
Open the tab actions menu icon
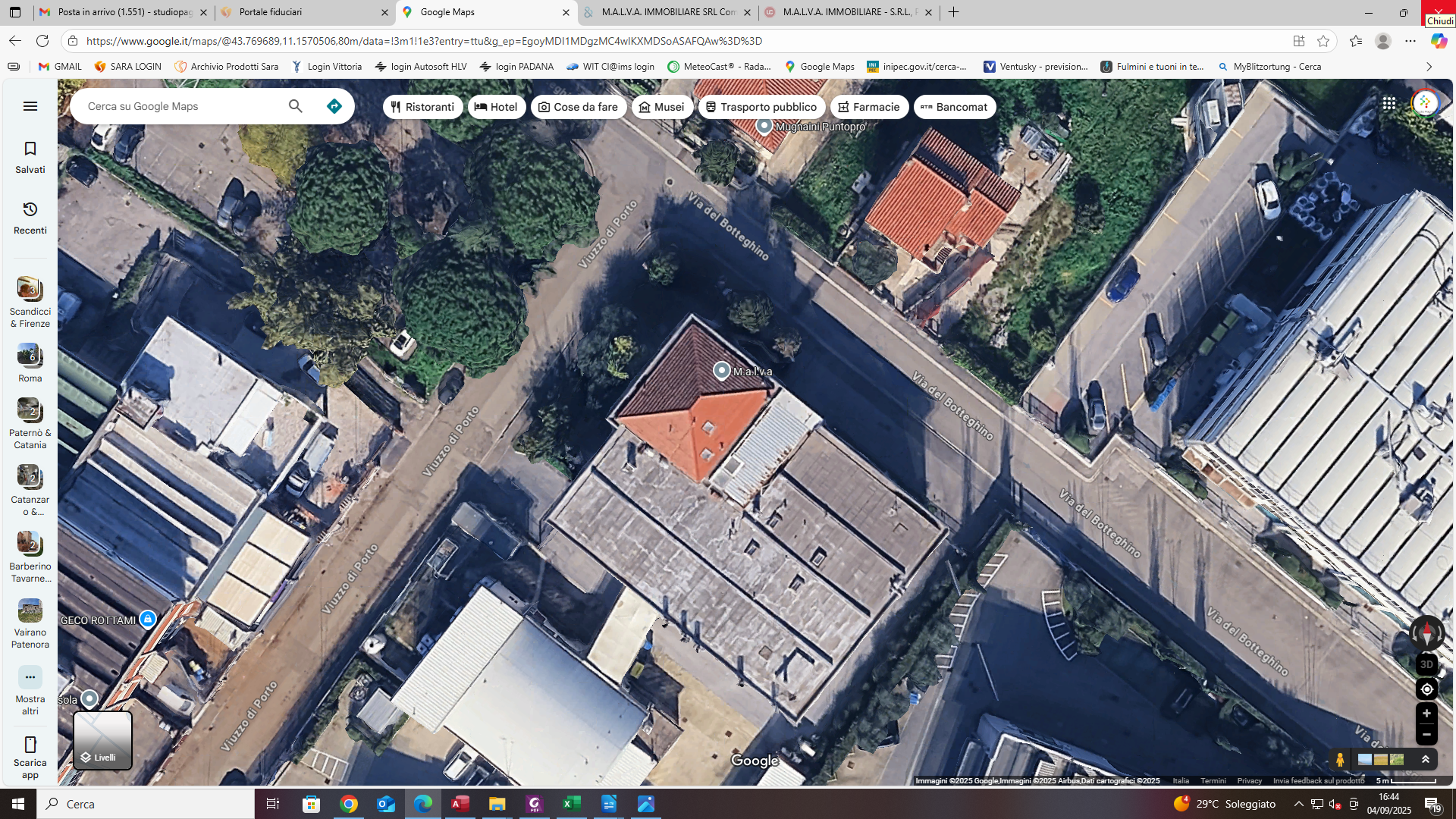(x=15, y=12)
